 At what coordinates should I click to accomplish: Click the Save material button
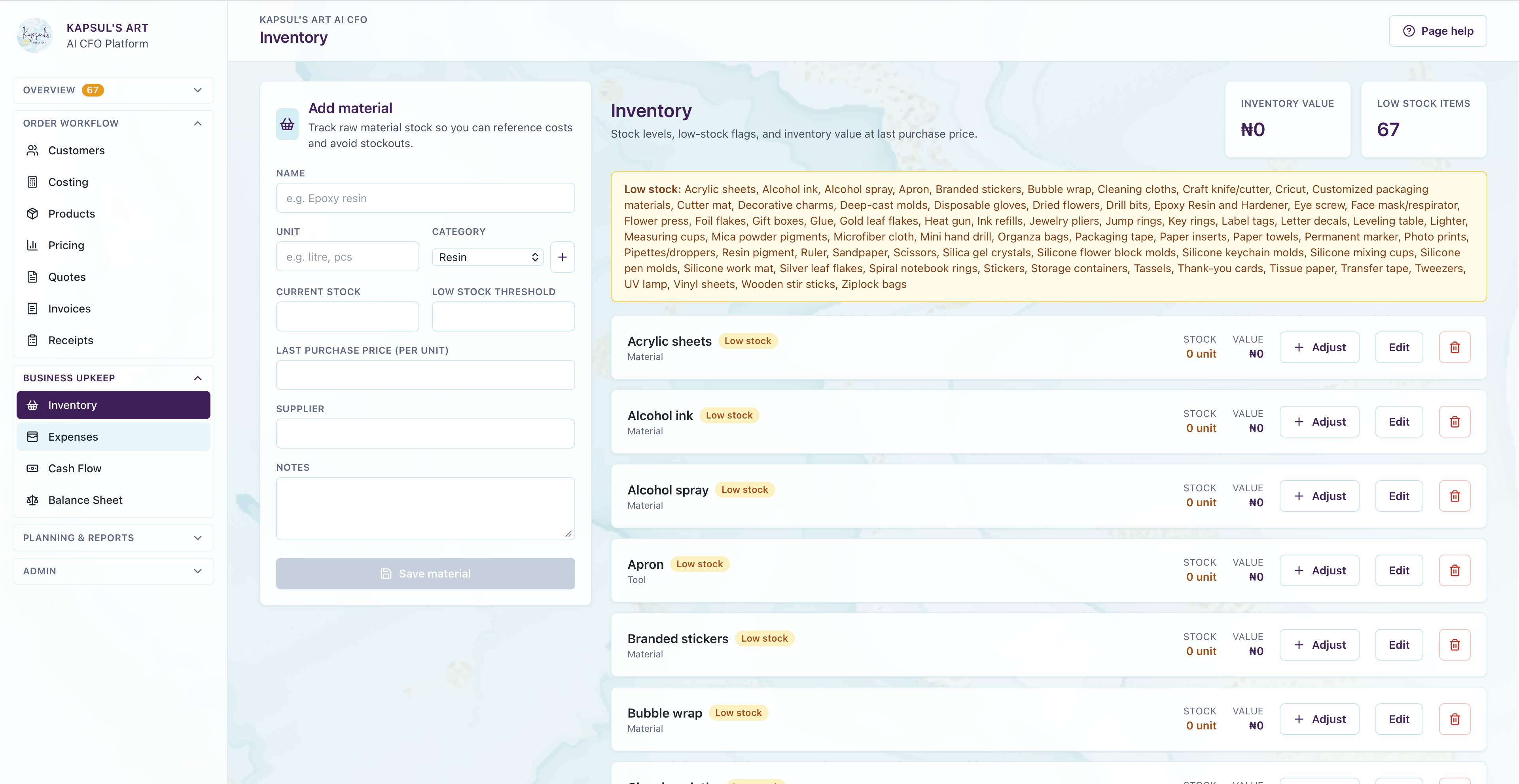click(x=425, y=574)
